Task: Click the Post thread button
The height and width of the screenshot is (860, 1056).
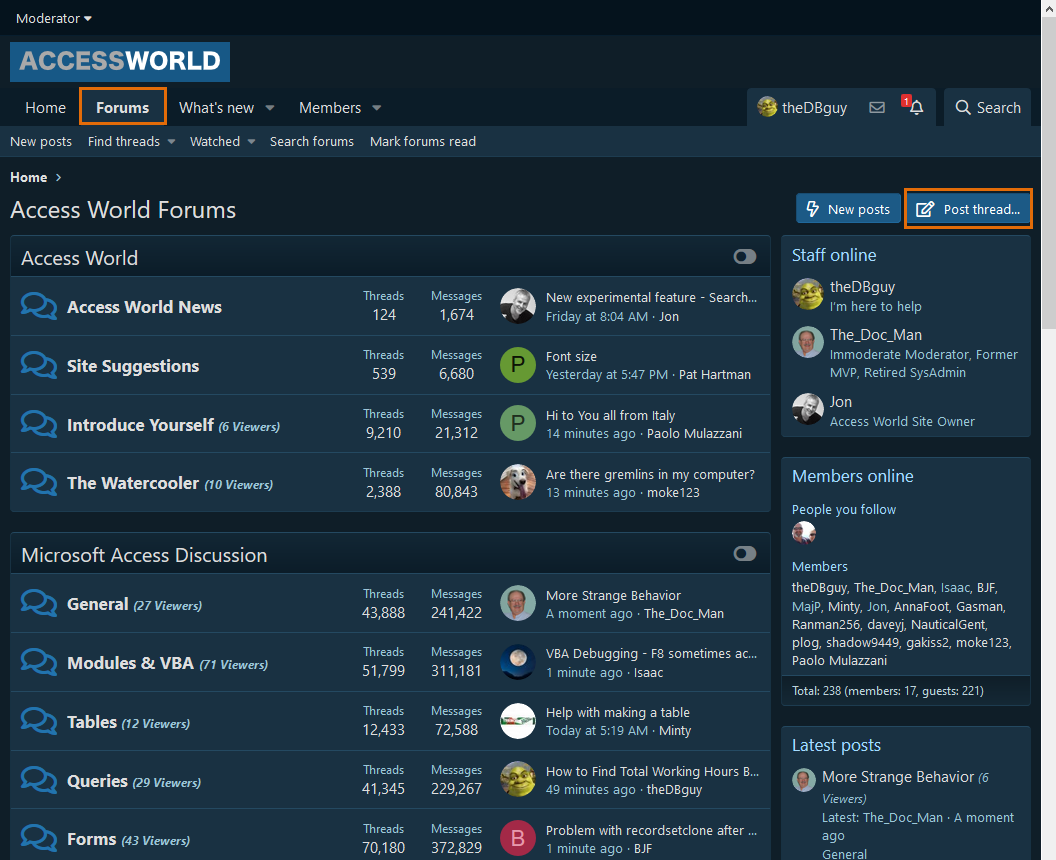Action: pos(968,209)
